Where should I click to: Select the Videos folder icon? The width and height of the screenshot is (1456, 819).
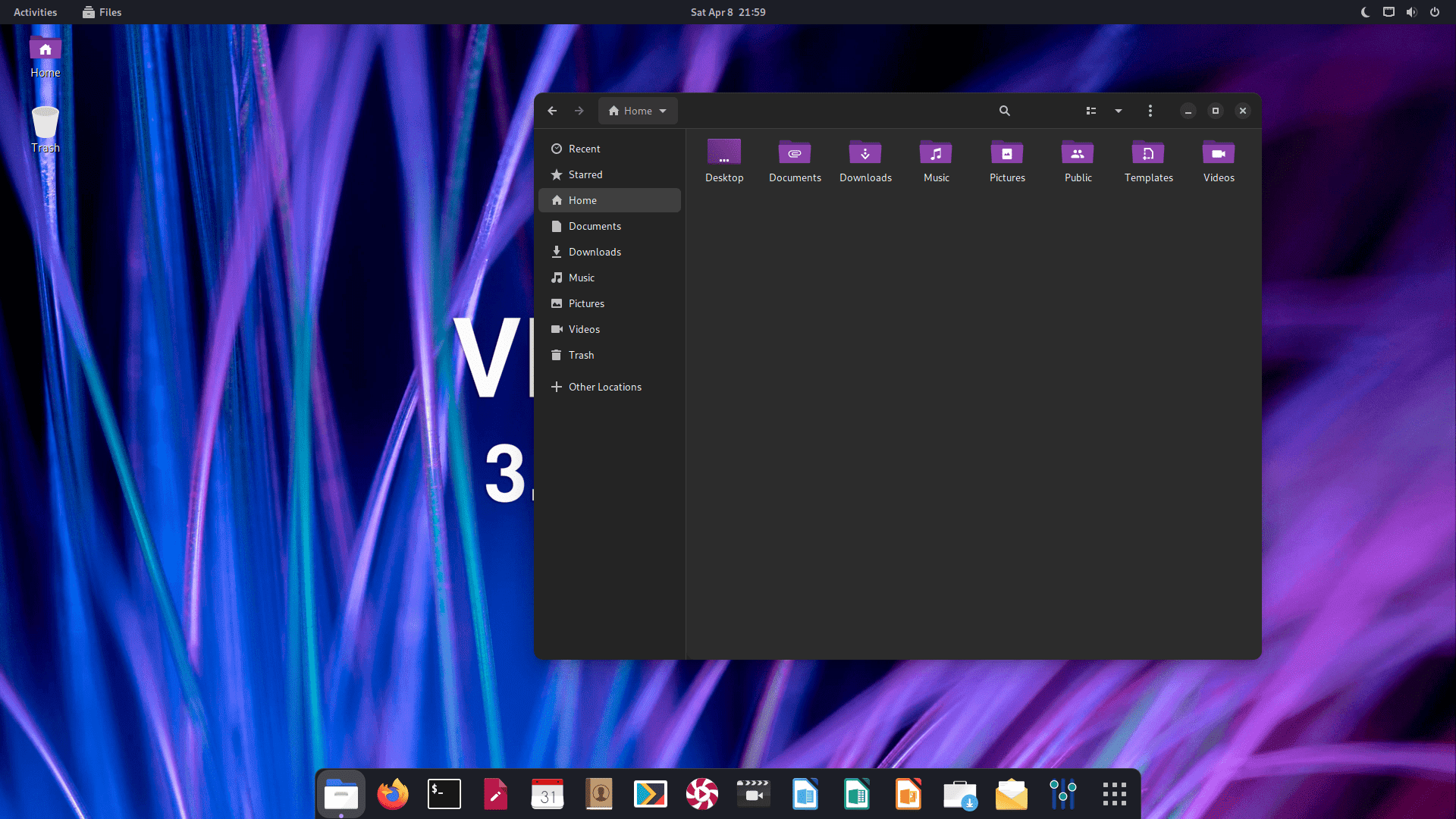(x=1219, y=152)
